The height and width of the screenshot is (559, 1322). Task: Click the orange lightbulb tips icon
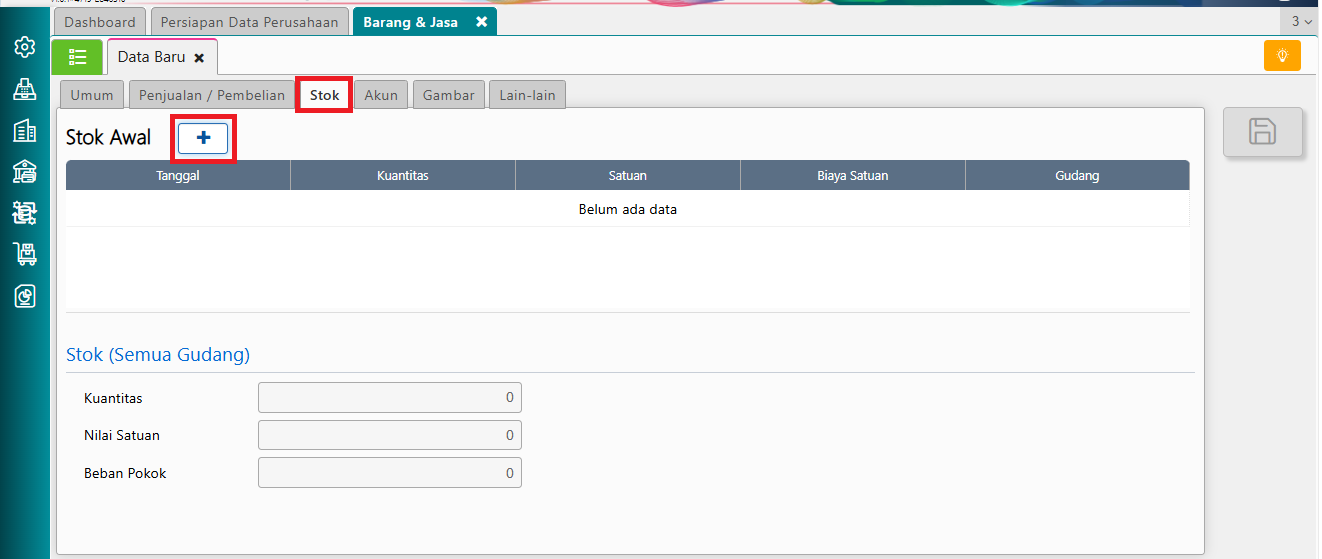(x=1282, y=56)
